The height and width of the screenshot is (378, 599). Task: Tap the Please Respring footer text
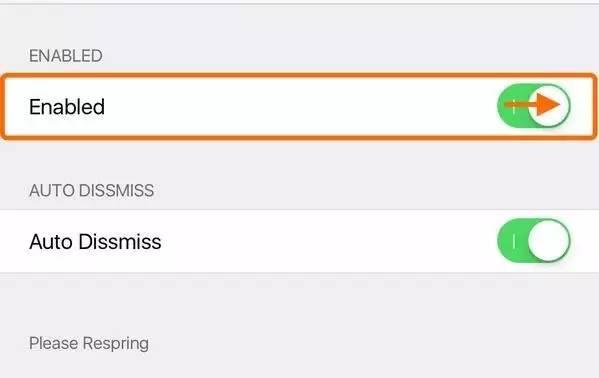point(89,344)
